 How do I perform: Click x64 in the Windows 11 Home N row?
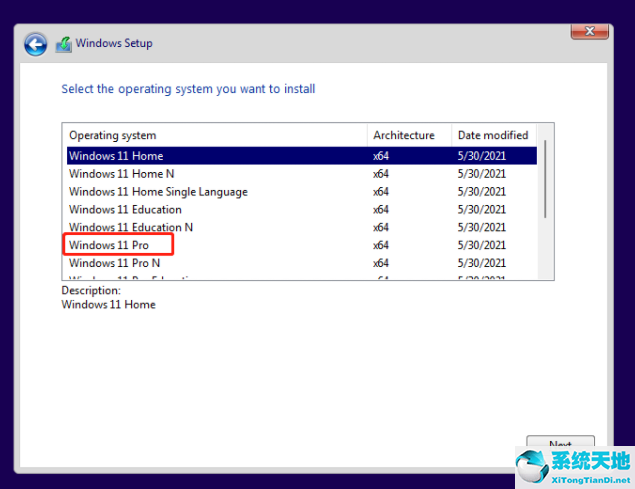click(381, 174)
